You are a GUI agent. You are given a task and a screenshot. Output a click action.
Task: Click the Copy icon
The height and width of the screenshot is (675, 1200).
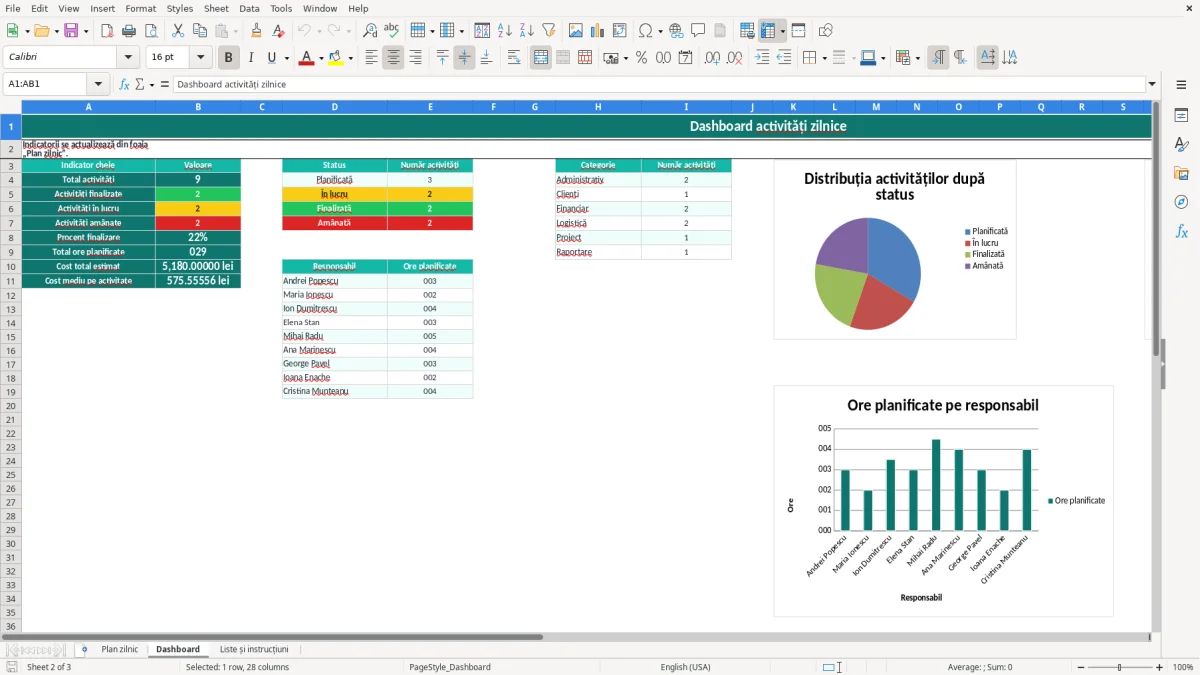(200, 31)
